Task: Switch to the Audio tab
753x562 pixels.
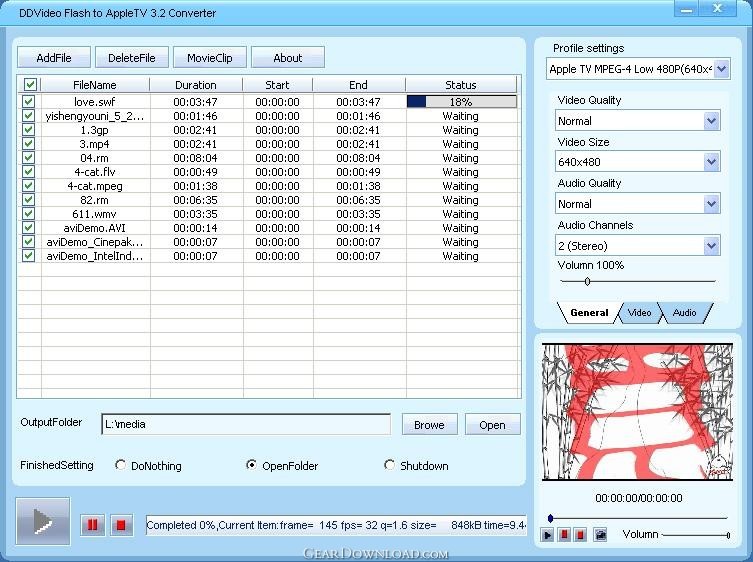Action: click(x=684, y=313)
